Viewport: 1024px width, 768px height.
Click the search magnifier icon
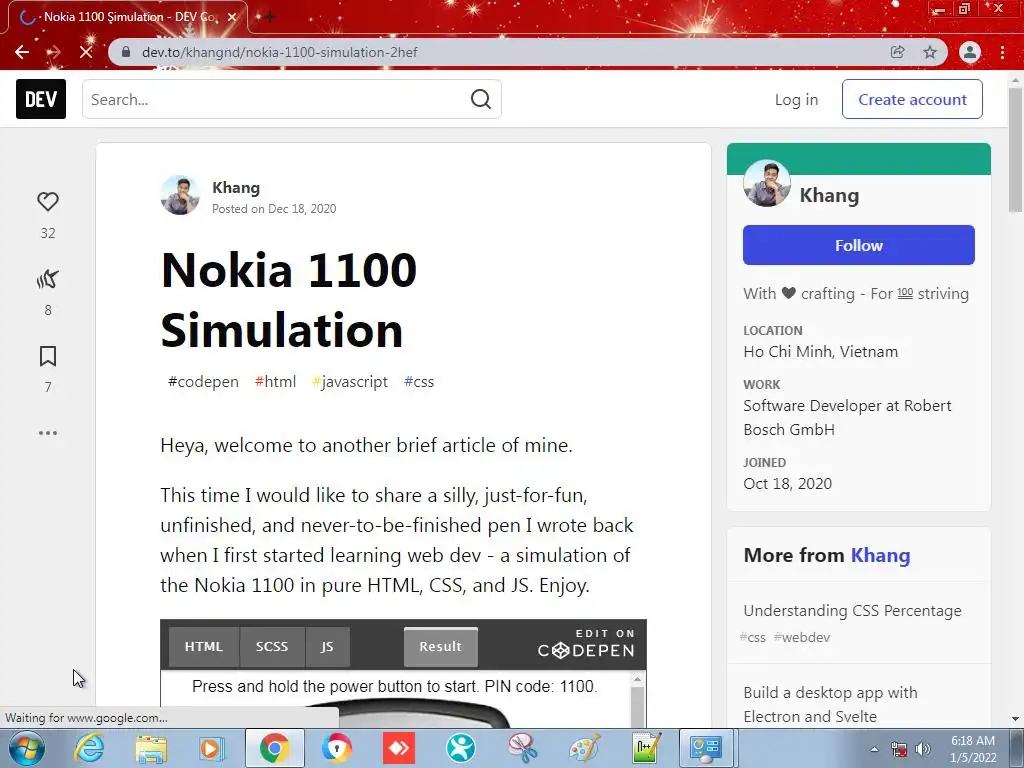481,99
